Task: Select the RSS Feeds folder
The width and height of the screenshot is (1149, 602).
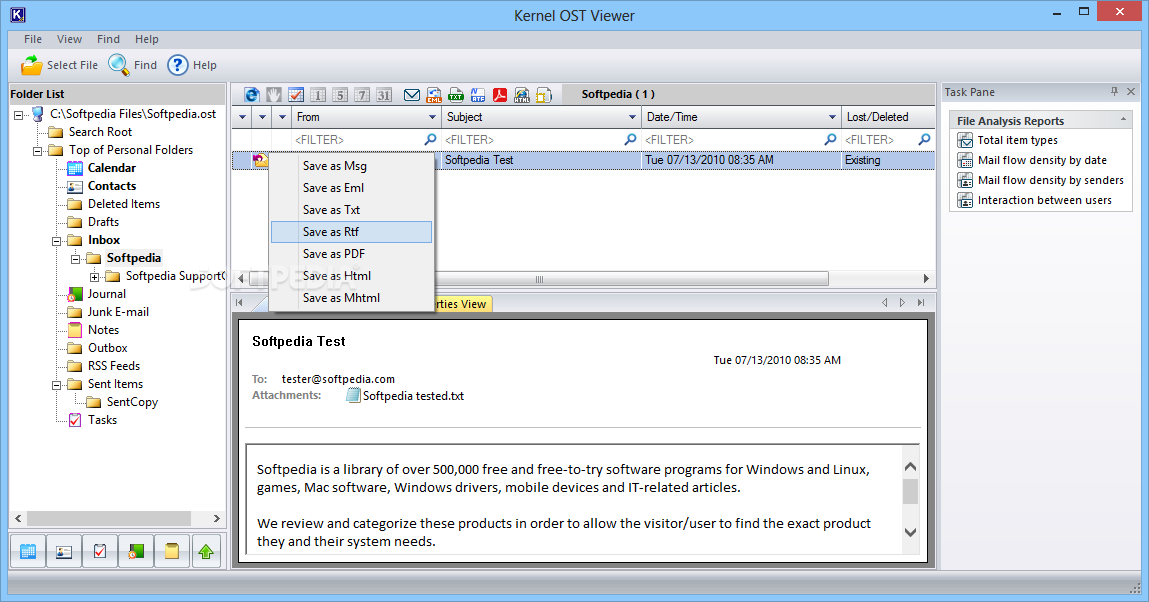Action: [x=114, y=366]
